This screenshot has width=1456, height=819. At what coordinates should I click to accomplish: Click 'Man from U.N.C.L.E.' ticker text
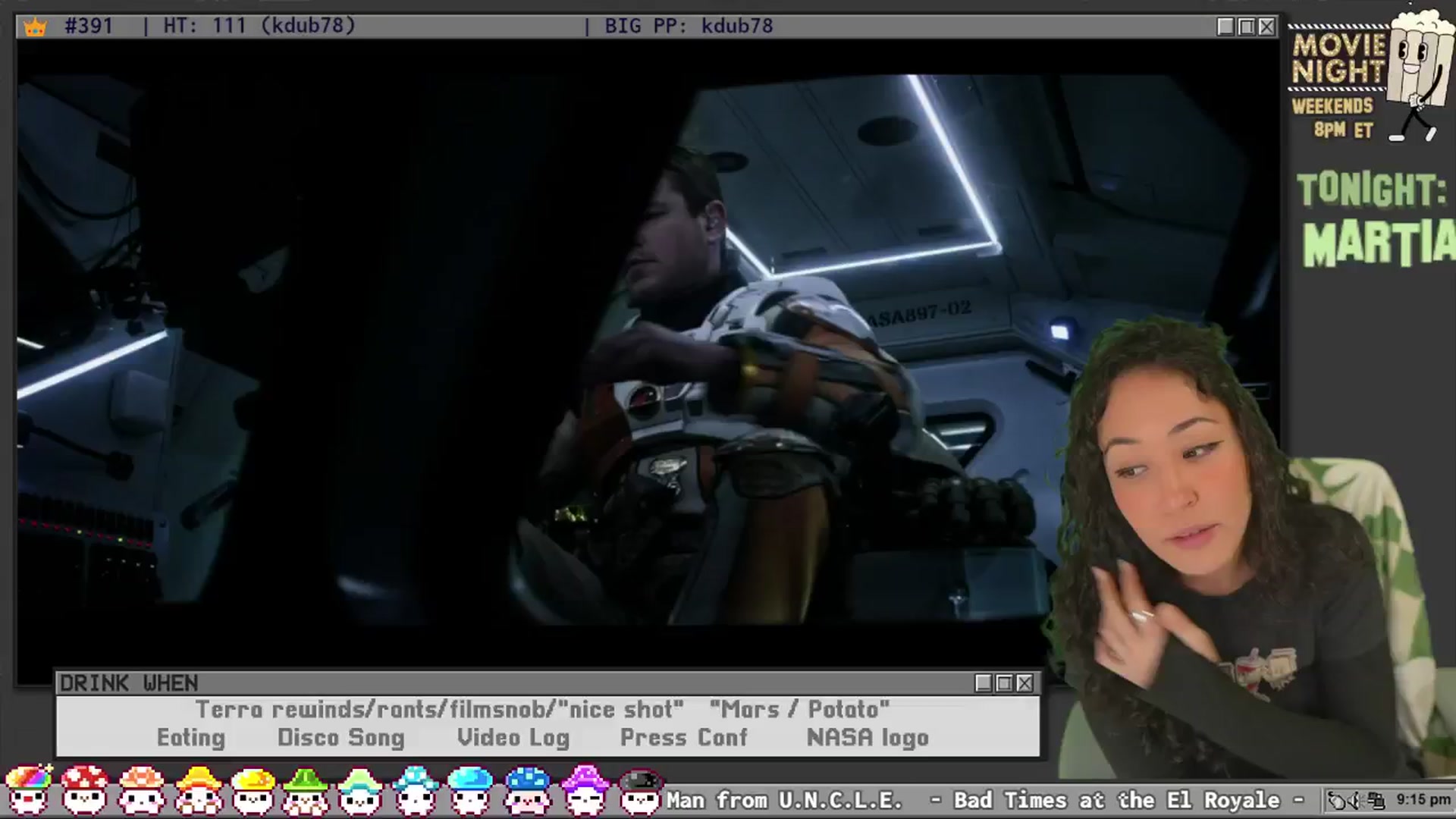click(785, 801)
